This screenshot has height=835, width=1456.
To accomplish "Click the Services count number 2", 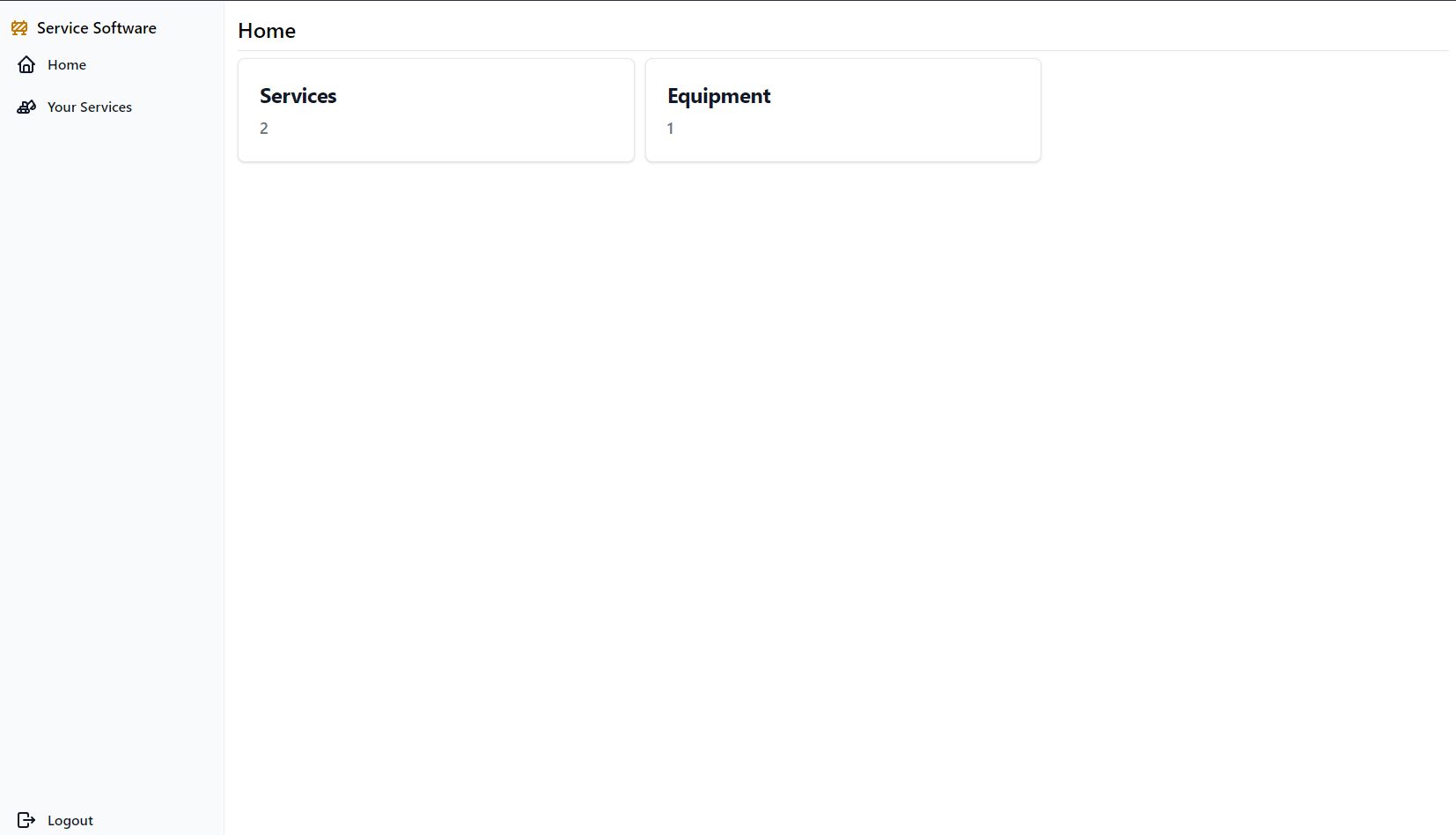I will pos(264,129).
